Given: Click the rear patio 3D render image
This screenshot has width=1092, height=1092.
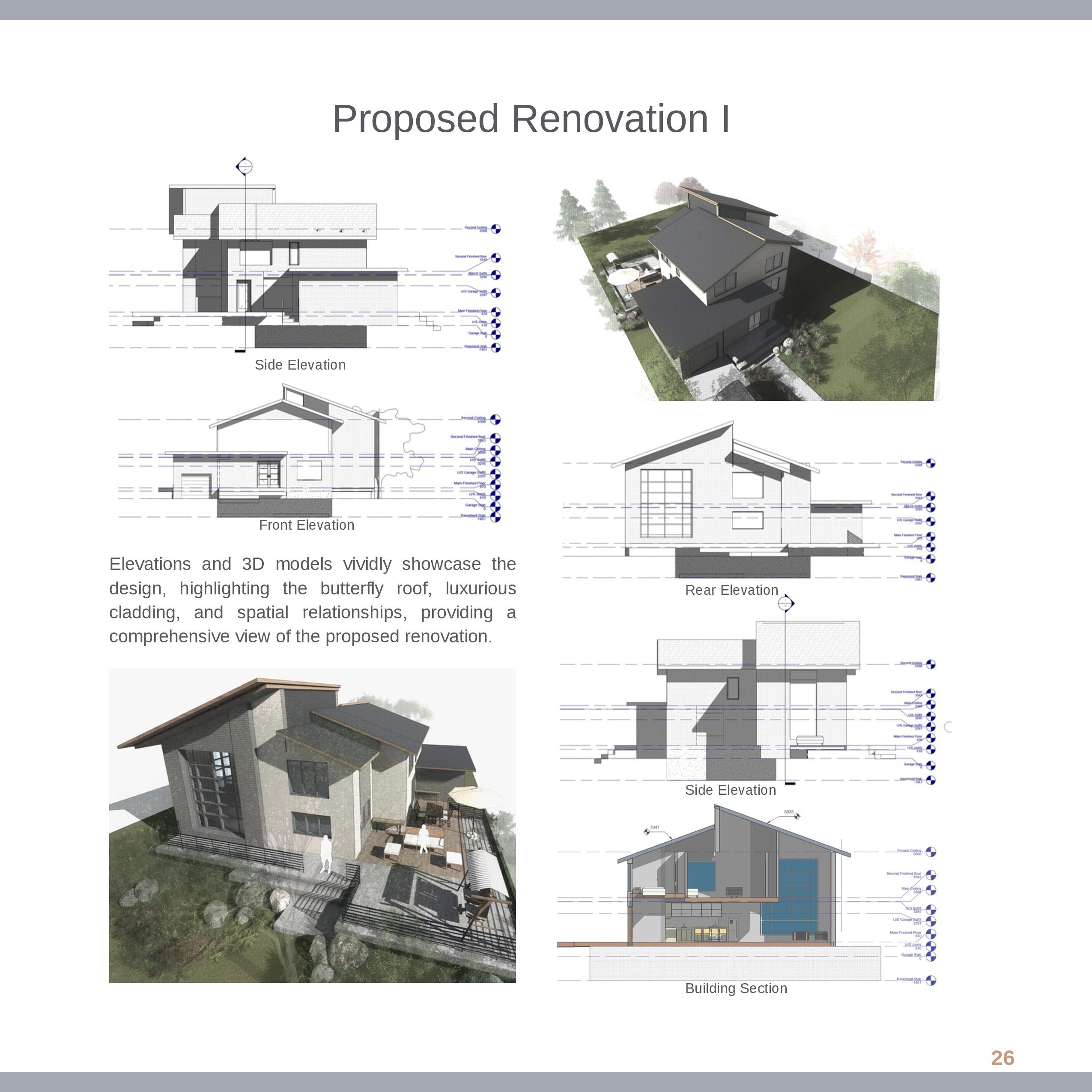Looking at the screenshot, I should (312, 826).
